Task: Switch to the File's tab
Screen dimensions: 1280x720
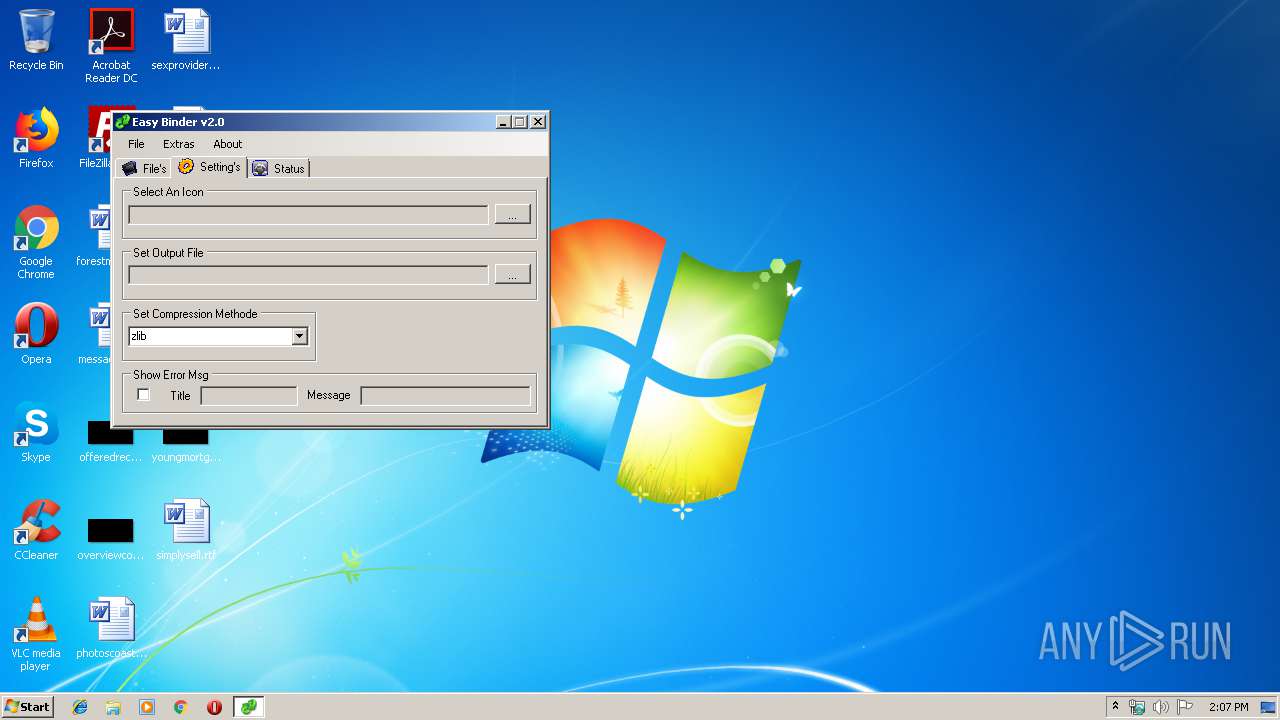Action: point(143,169)
